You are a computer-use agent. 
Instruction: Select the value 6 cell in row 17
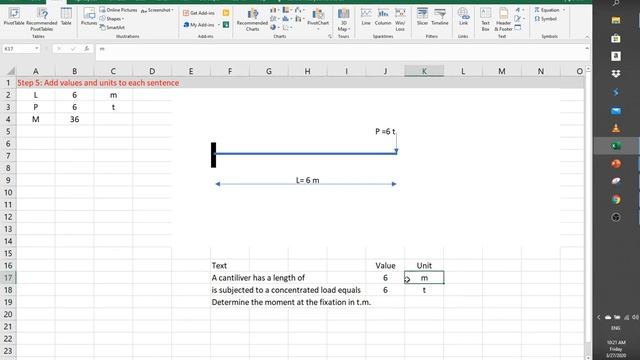385,278
